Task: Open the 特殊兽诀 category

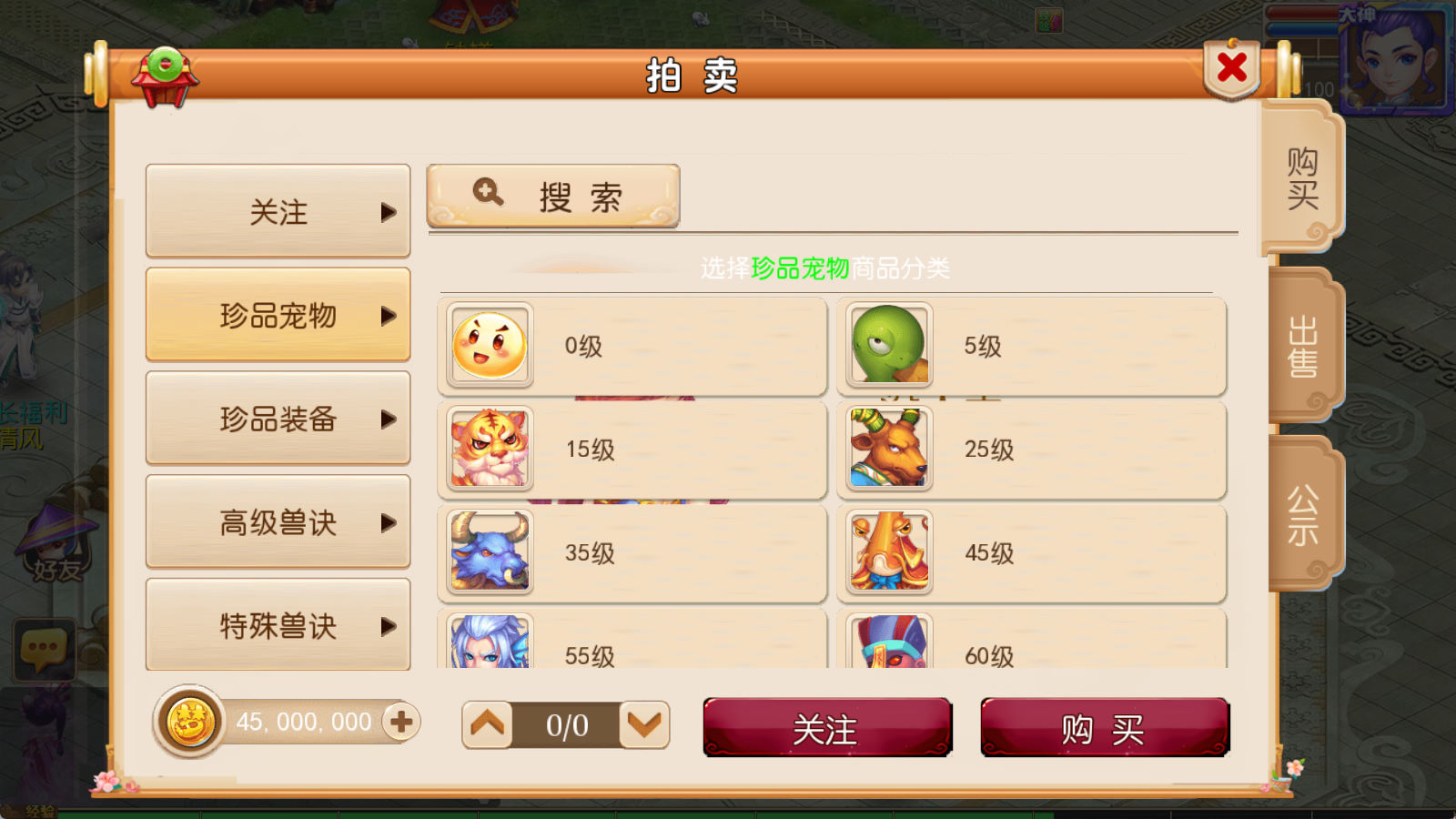Action: tap(278, 625)
